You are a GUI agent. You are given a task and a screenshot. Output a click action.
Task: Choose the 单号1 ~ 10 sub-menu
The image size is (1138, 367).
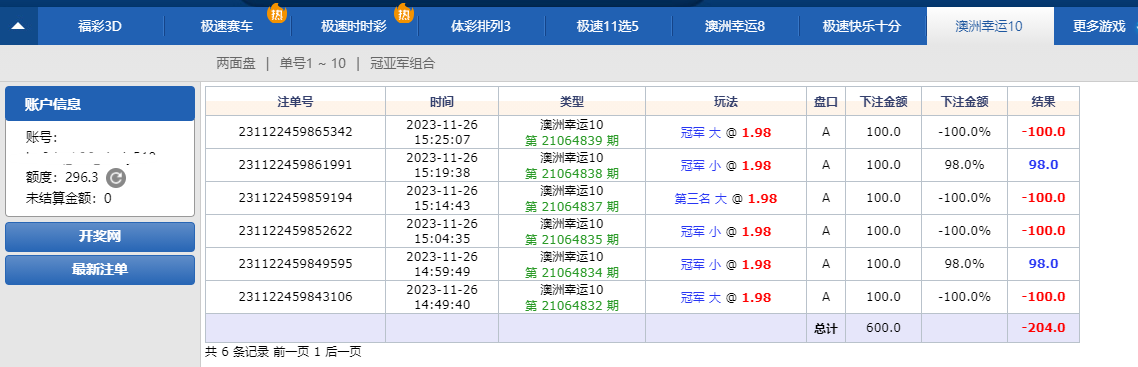(x=312, y=63)
